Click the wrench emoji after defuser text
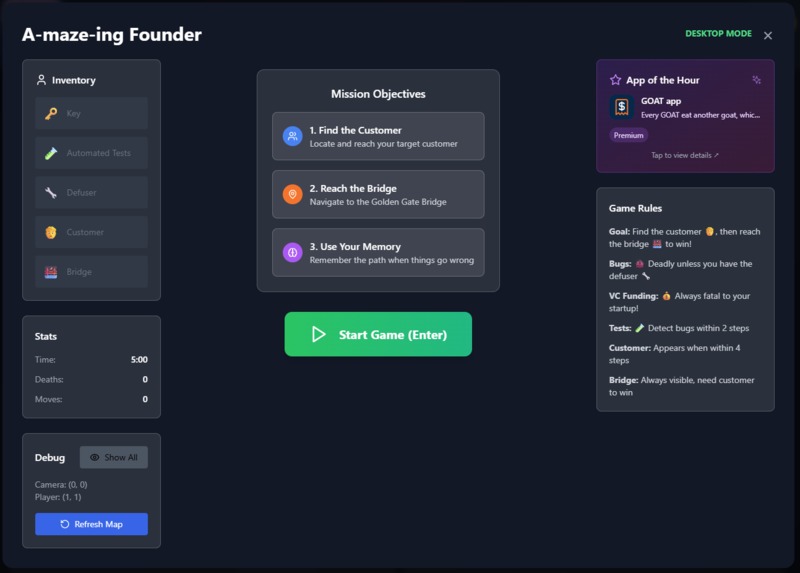This screenshot has height=573, width=800. (646, 276)
